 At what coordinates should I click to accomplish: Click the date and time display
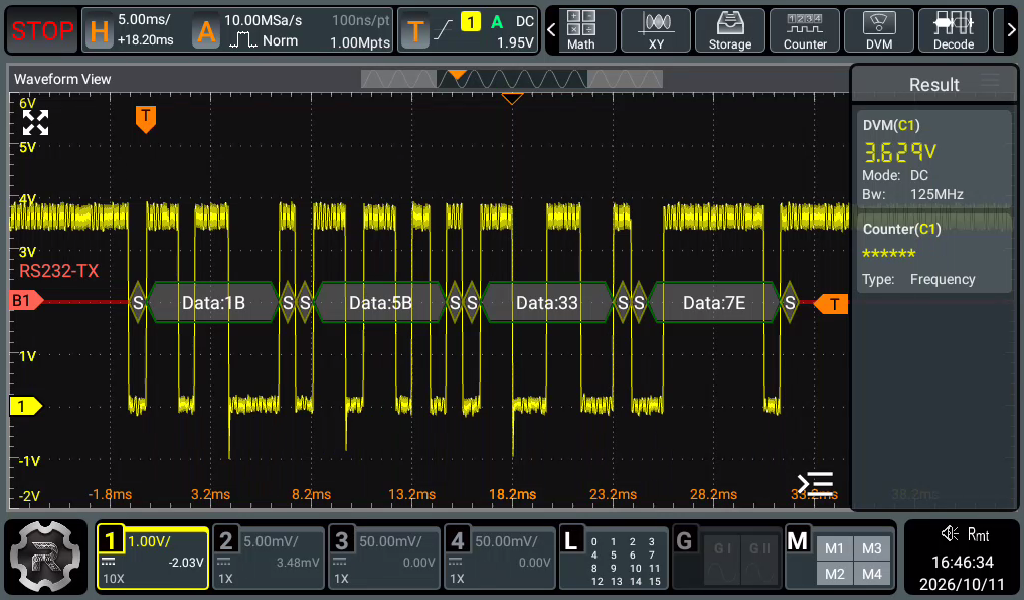(962, 573)
